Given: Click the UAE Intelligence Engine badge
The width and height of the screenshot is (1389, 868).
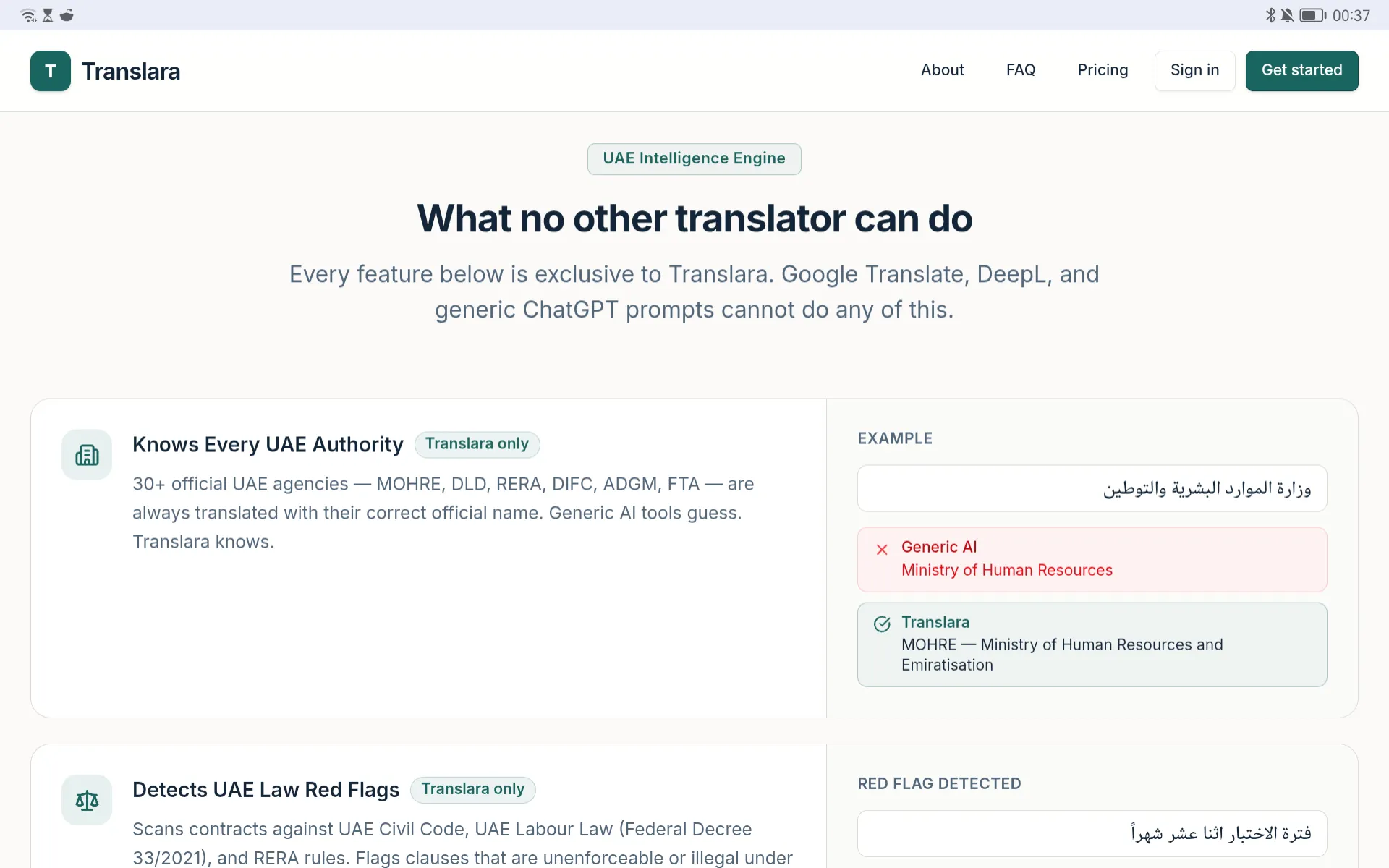Looking at the screenshot, I should pos(694,158).
